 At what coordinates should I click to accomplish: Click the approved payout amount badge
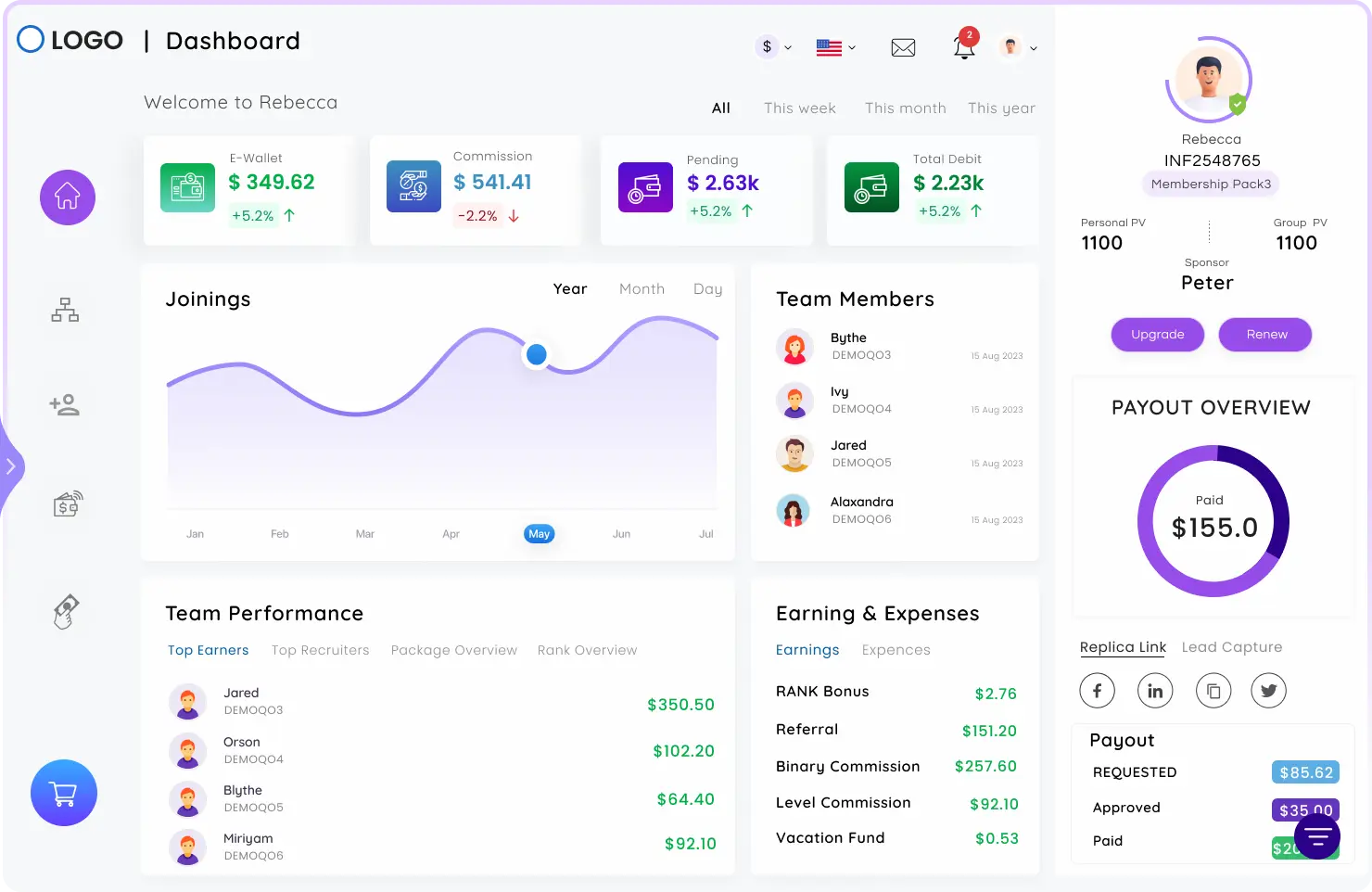[x=1305, y=810]
